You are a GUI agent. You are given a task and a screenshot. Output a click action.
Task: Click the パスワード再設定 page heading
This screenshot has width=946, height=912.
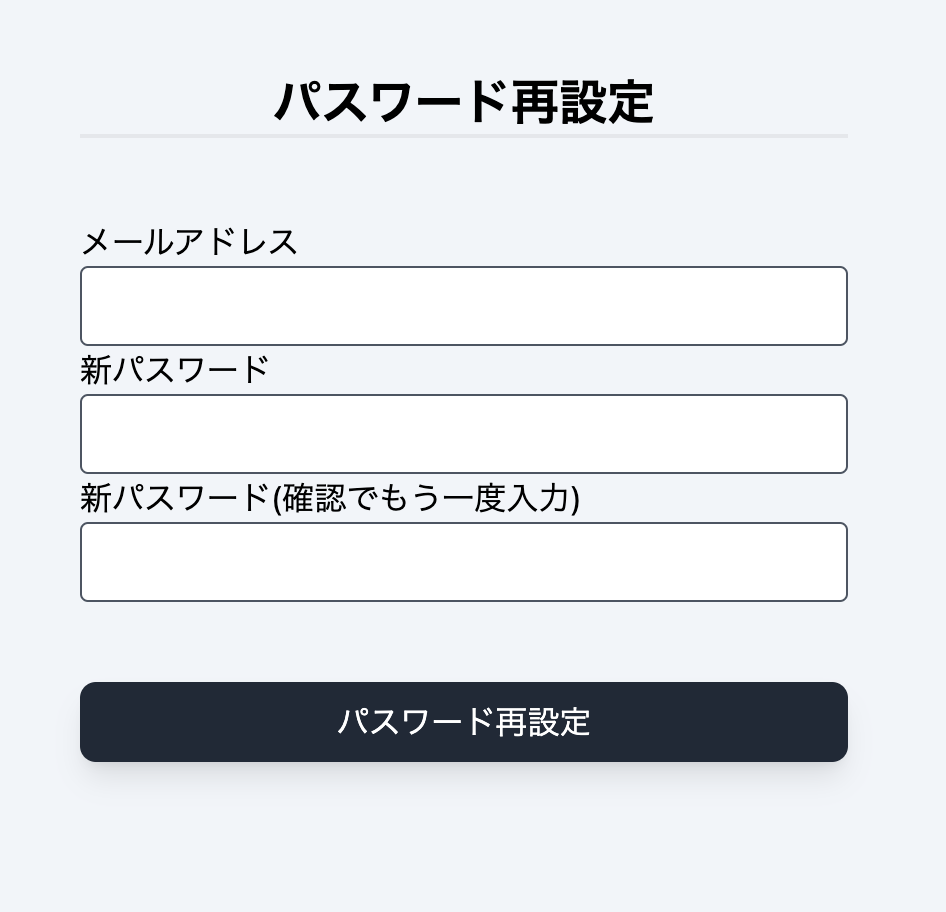click(x=463, y=100)
